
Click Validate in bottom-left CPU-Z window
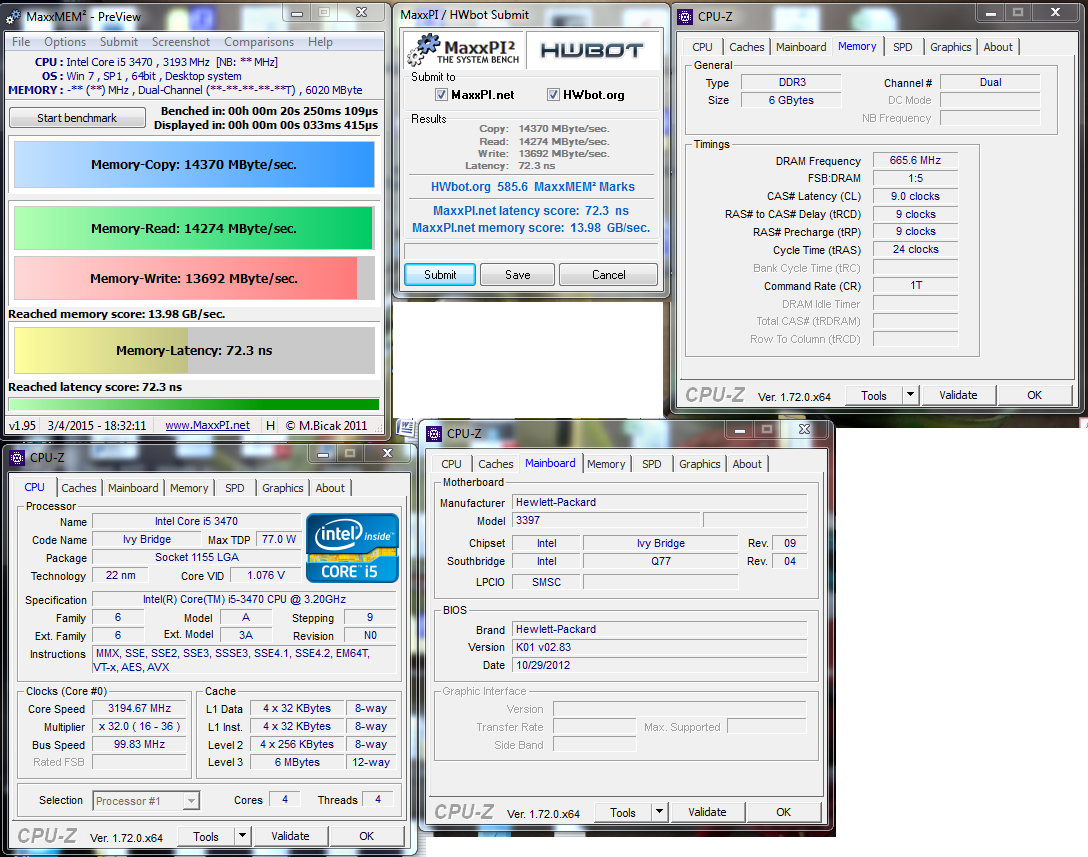click(290, 836)
